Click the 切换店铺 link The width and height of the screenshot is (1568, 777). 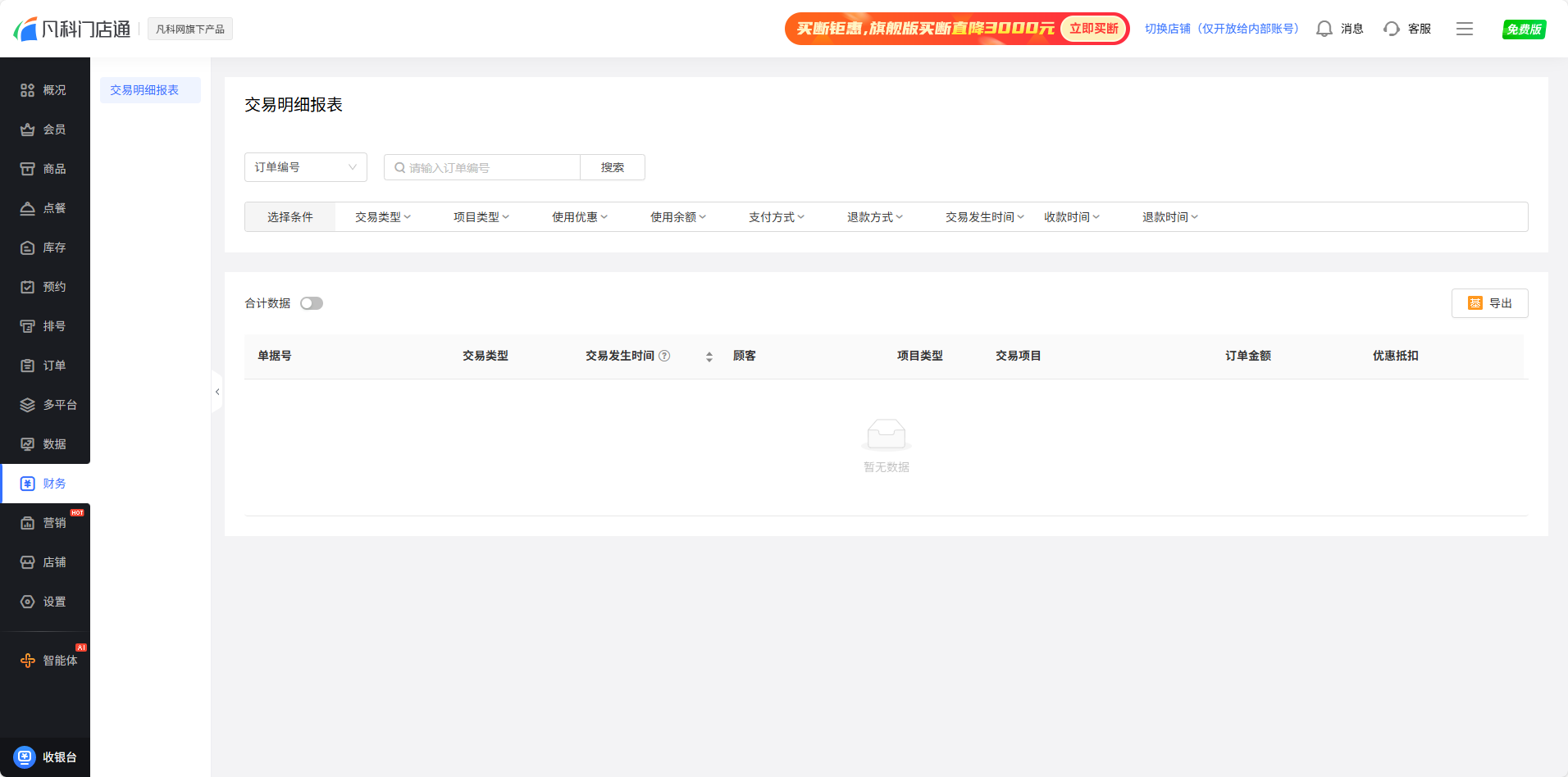(1221, 29)
